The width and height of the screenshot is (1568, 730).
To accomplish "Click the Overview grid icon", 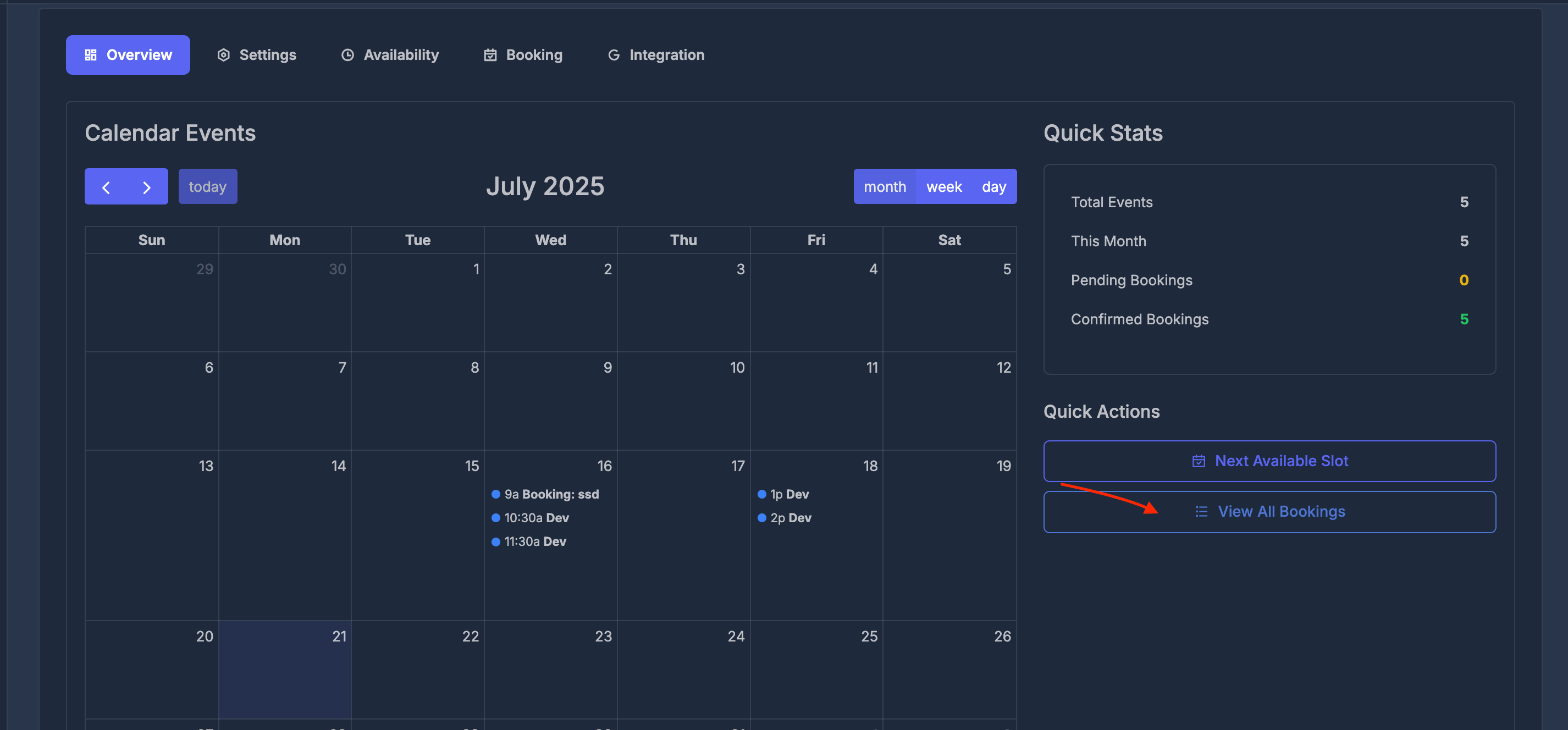I will coord(91,55).
